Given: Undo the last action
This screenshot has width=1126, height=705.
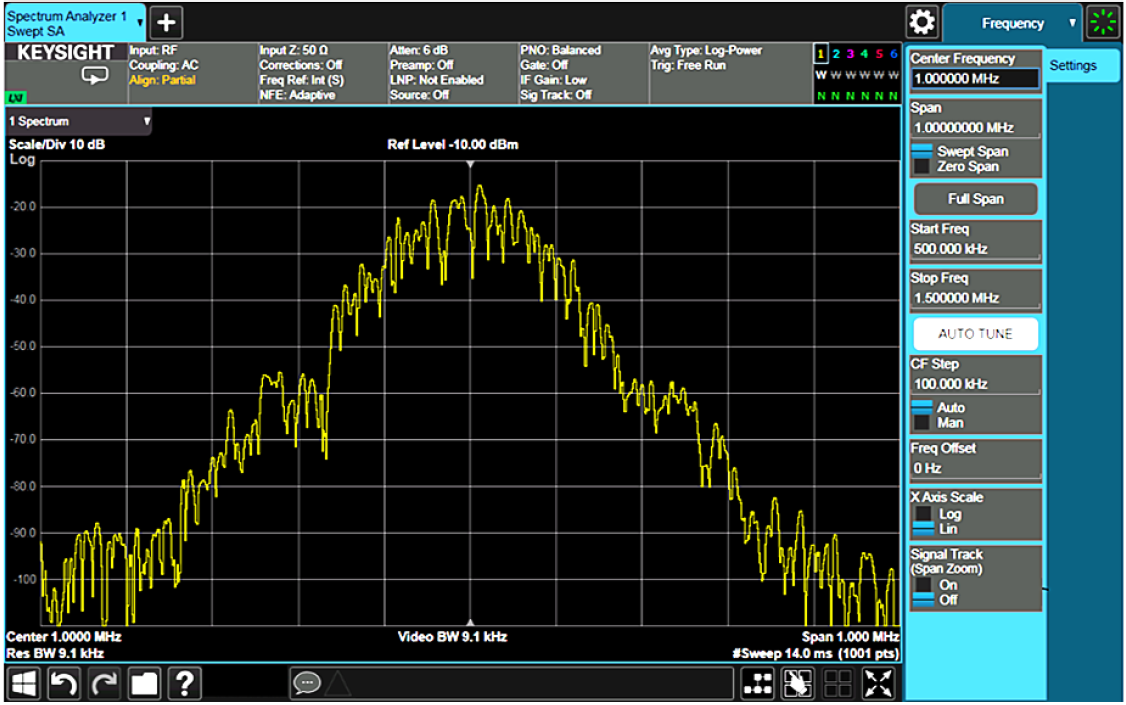Looking at the screenshot, I should click(63, 683).
